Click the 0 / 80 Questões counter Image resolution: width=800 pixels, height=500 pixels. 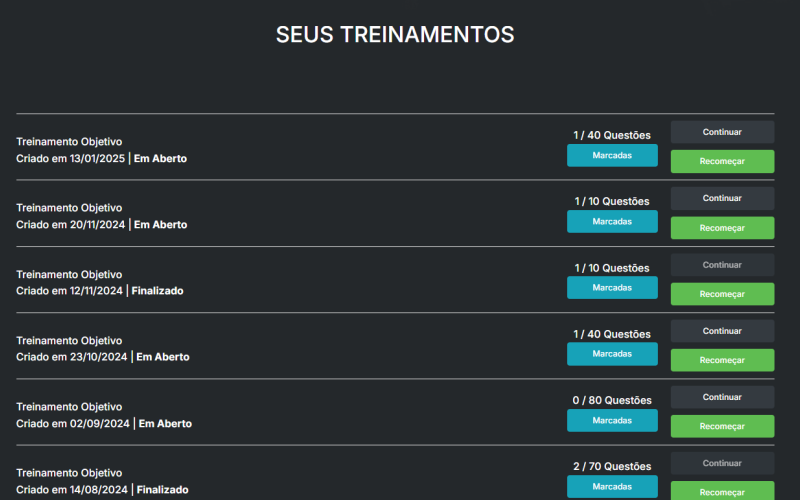(612, 400)
